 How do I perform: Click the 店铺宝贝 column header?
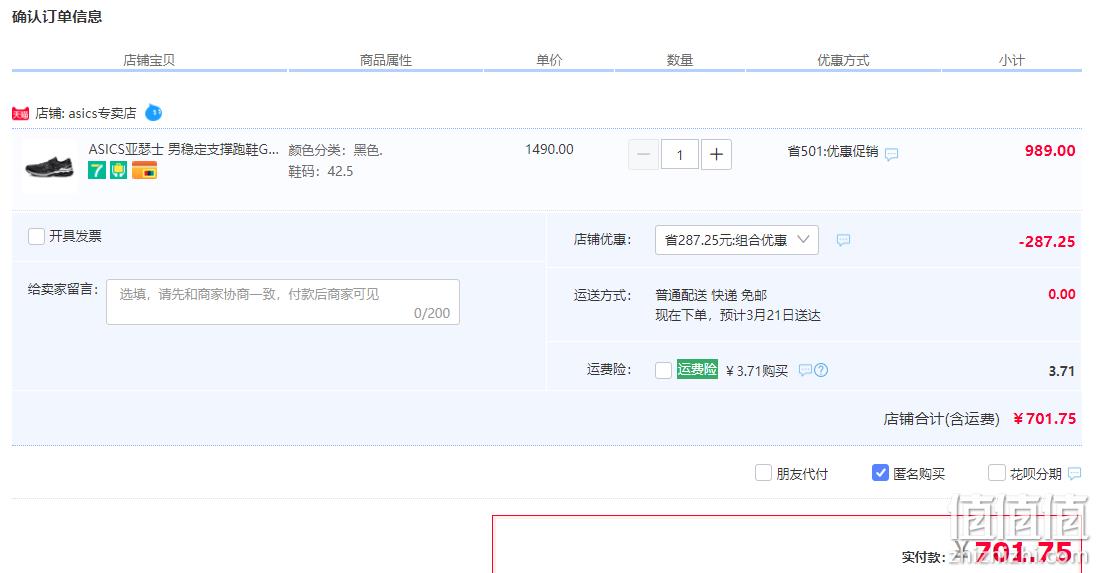point(149,60)
